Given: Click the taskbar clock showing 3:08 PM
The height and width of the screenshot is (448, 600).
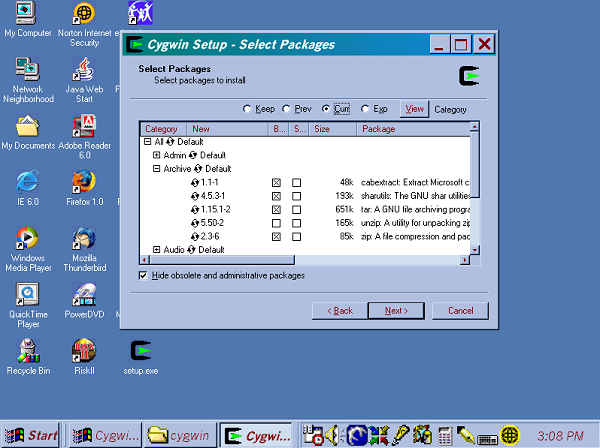Looking at the screenshot, I should pos(560,436).
